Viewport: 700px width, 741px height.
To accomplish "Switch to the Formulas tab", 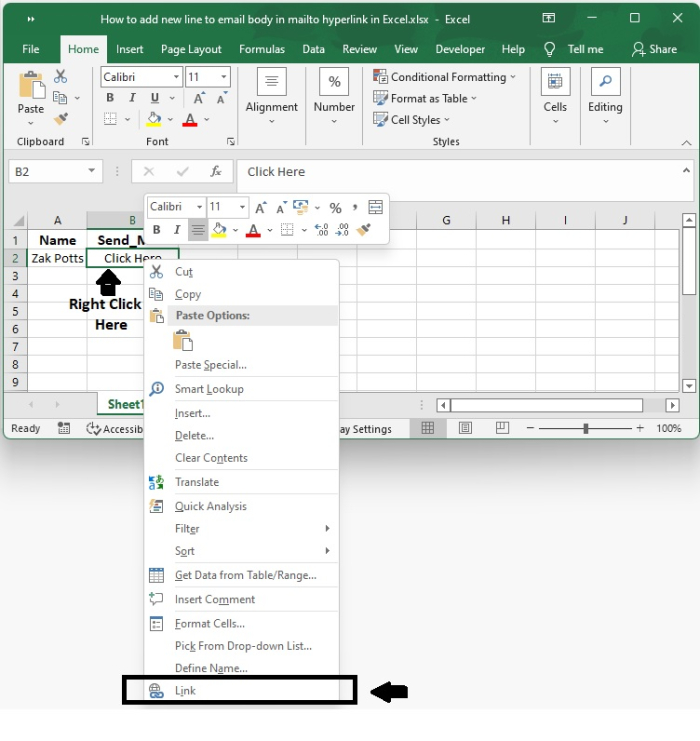I will point(262,49).
